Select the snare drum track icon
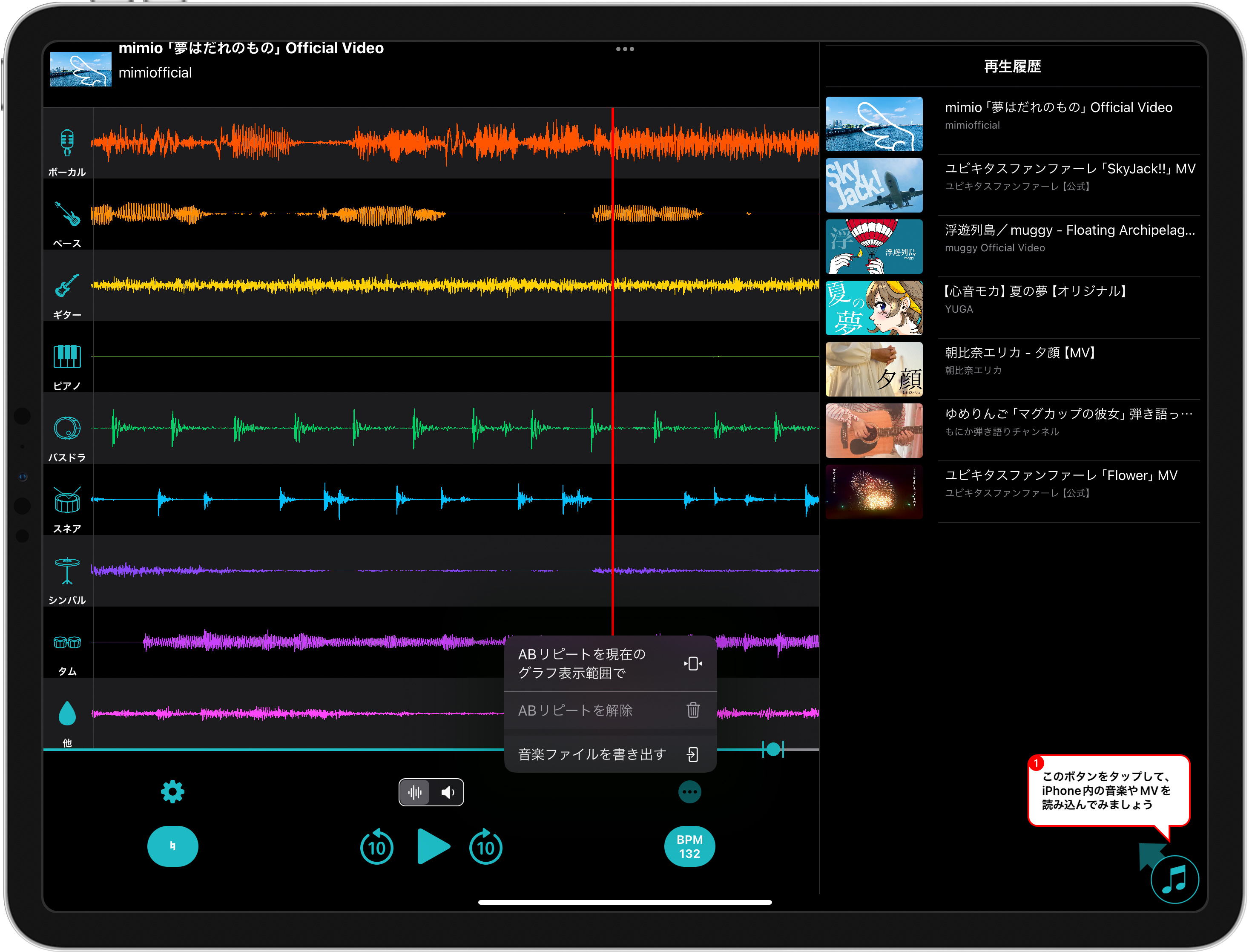Image resolution: width=1252 pixels, height=952 pixels. (67, 500)
